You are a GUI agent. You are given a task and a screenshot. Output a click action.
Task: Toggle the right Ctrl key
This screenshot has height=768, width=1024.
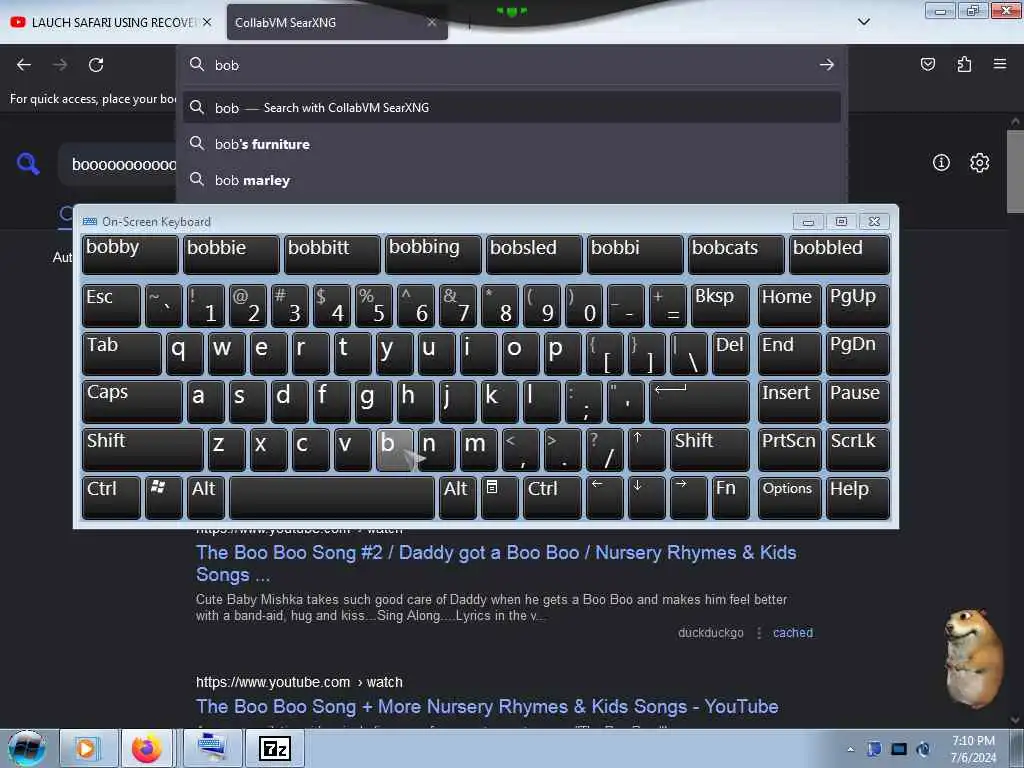click(552, 498)
